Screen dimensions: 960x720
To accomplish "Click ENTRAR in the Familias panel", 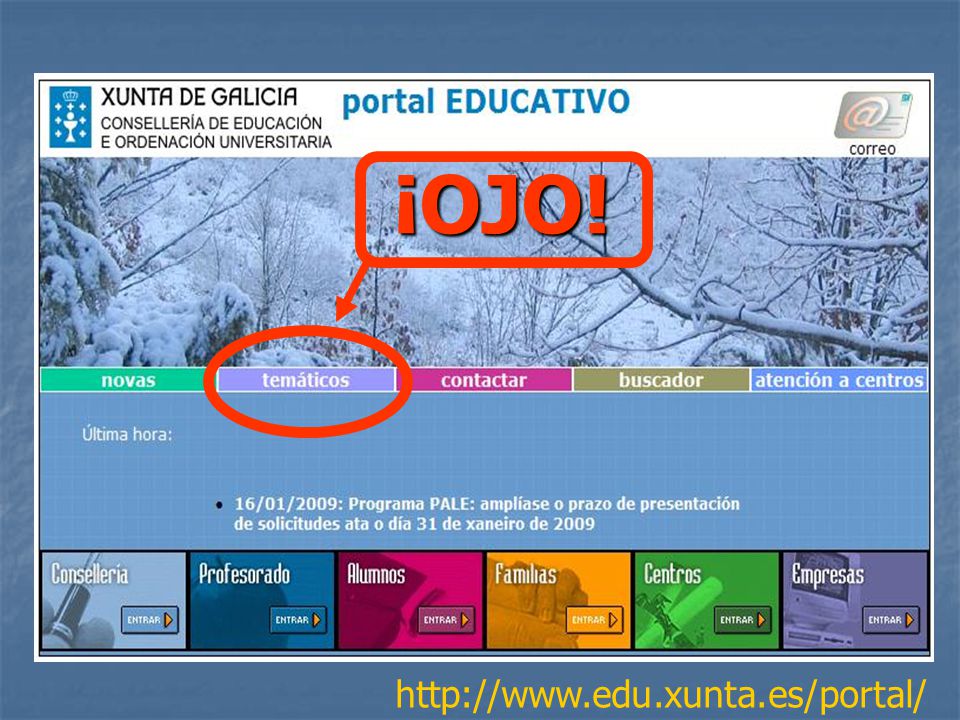I will tap(594, 620).
